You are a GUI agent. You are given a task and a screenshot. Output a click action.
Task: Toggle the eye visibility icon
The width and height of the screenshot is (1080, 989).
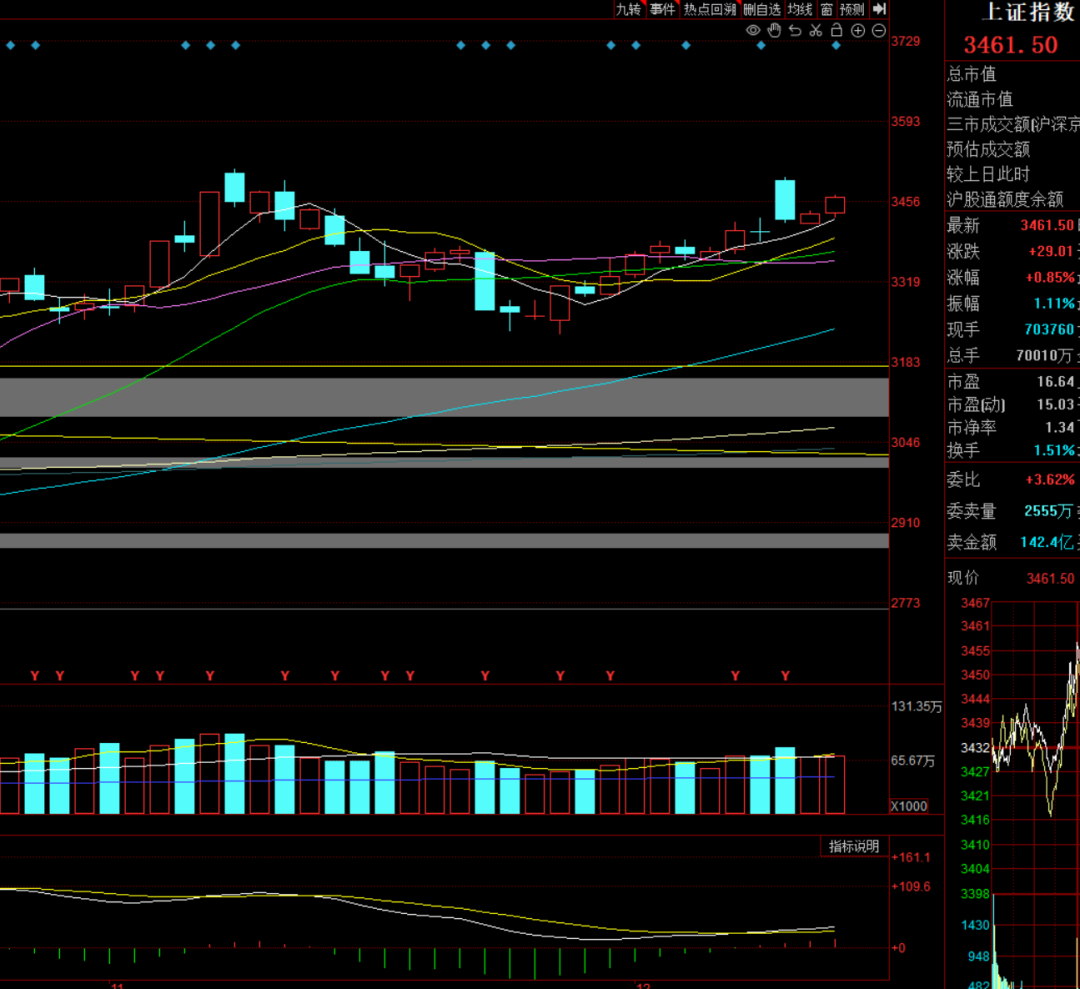point(753,30)
